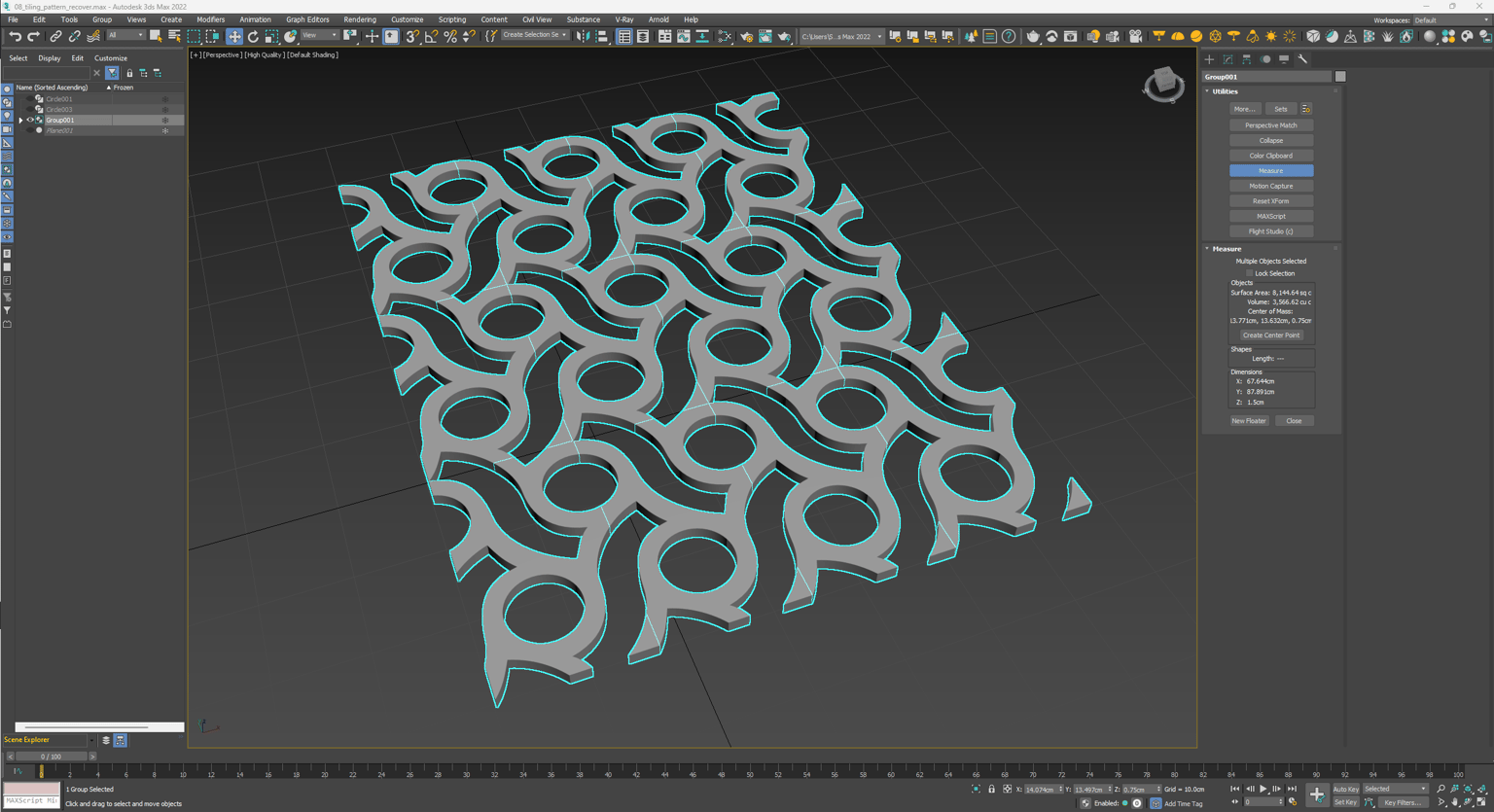Click the Zoom magnifier navigation icon
Screen dimensions: 1494x812
(x=1441, y=789)
